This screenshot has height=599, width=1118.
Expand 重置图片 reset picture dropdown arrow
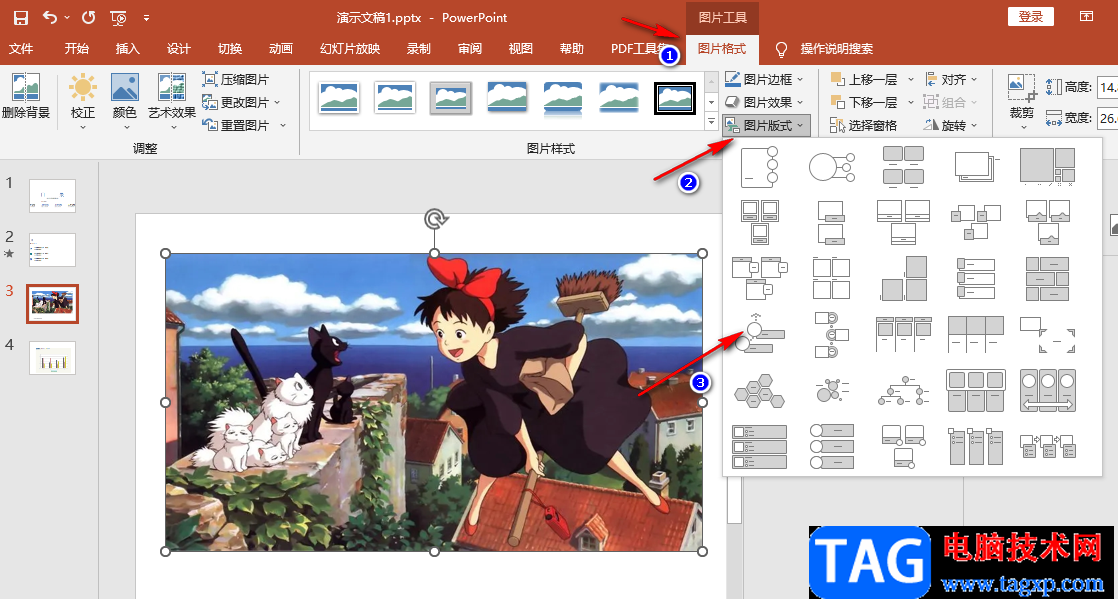tap(283, 126)
